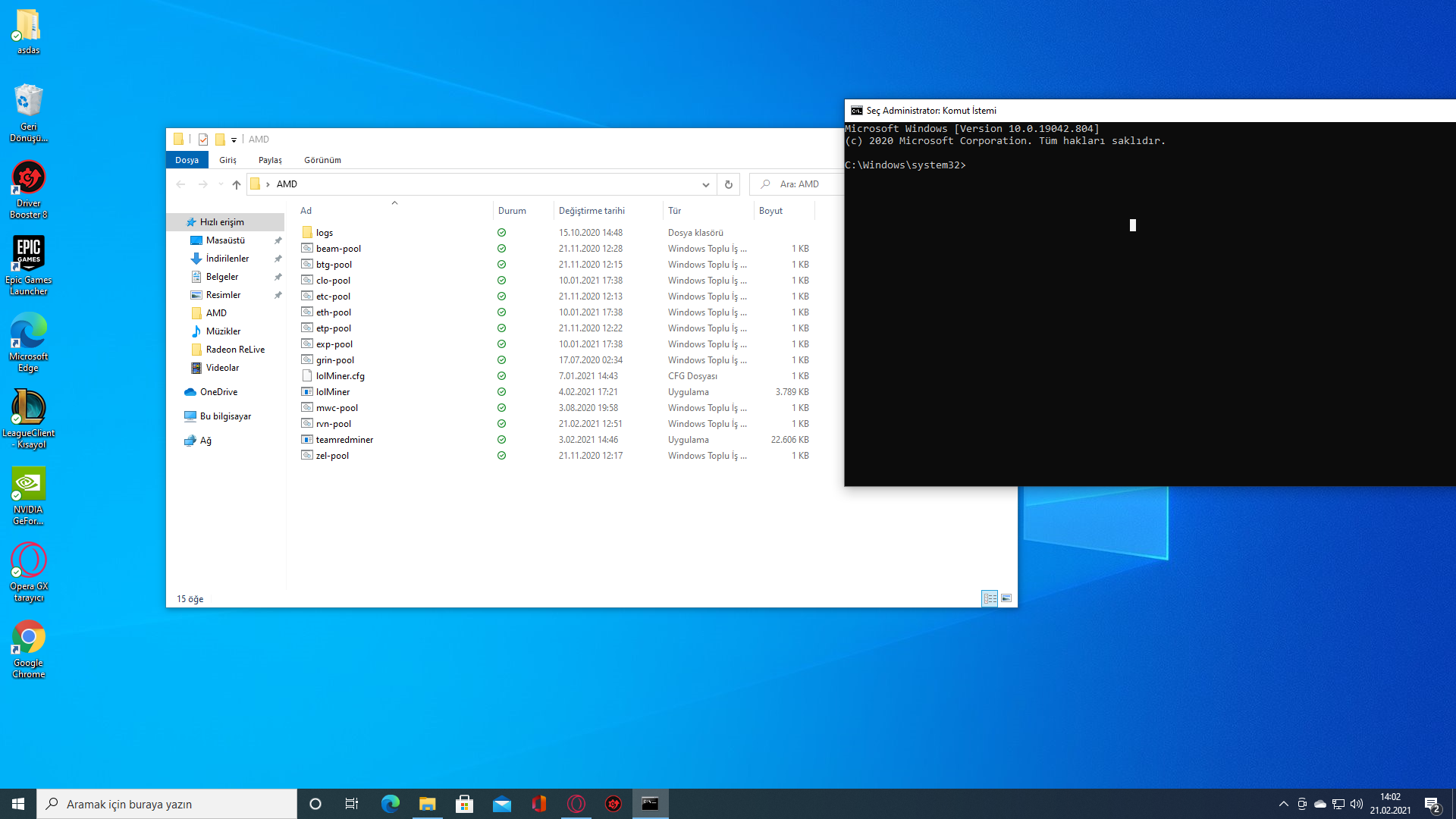
Task: Sort files by Ad column
Action: pyautogui.click(x=393, y=211)
